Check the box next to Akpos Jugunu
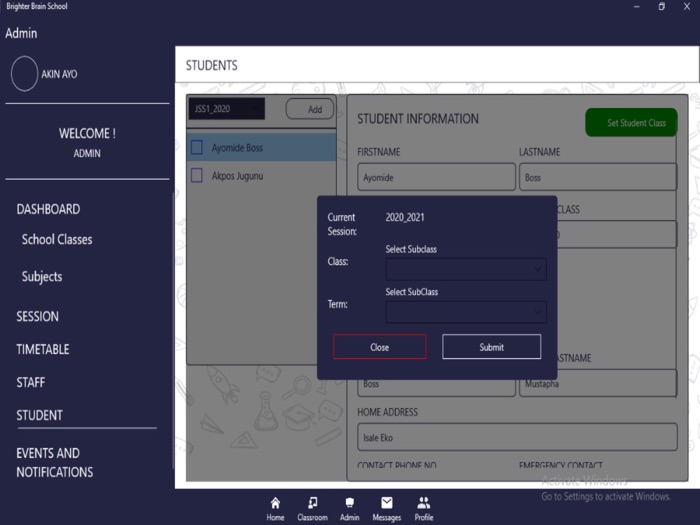Viewport: 700px width, 525px height. click(197, 176)
